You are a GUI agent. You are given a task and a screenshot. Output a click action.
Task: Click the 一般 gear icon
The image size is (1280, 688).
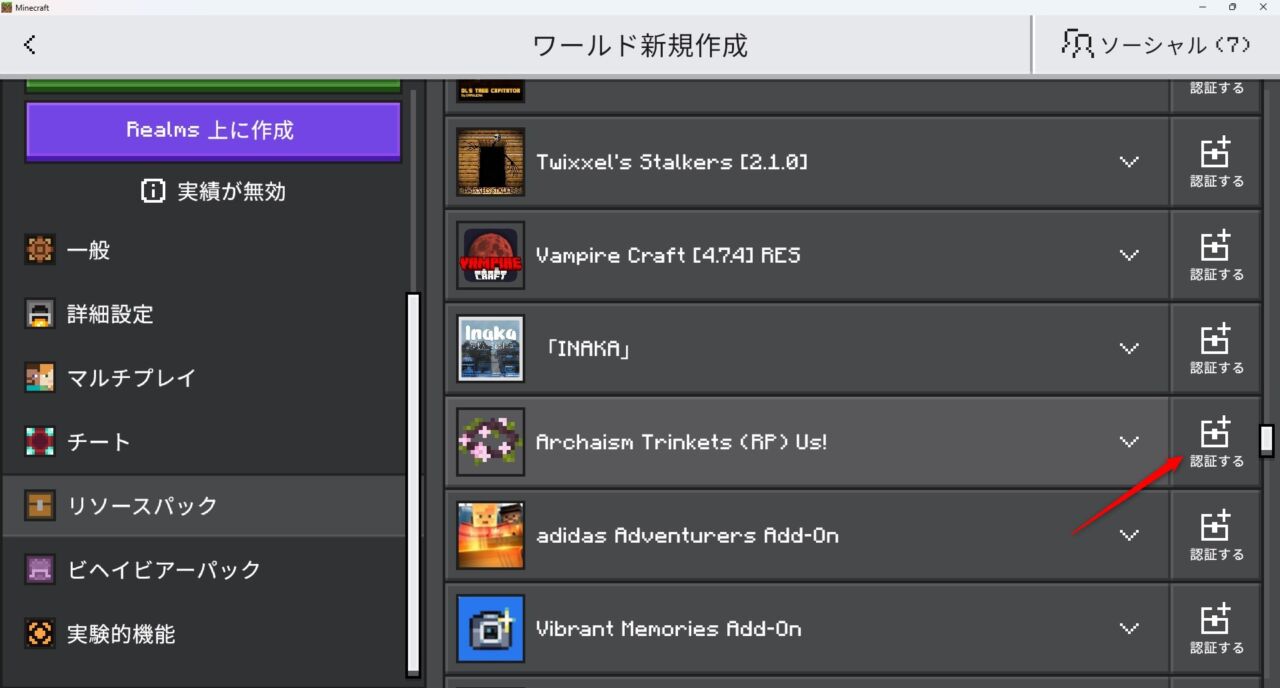tap(40, 250)
